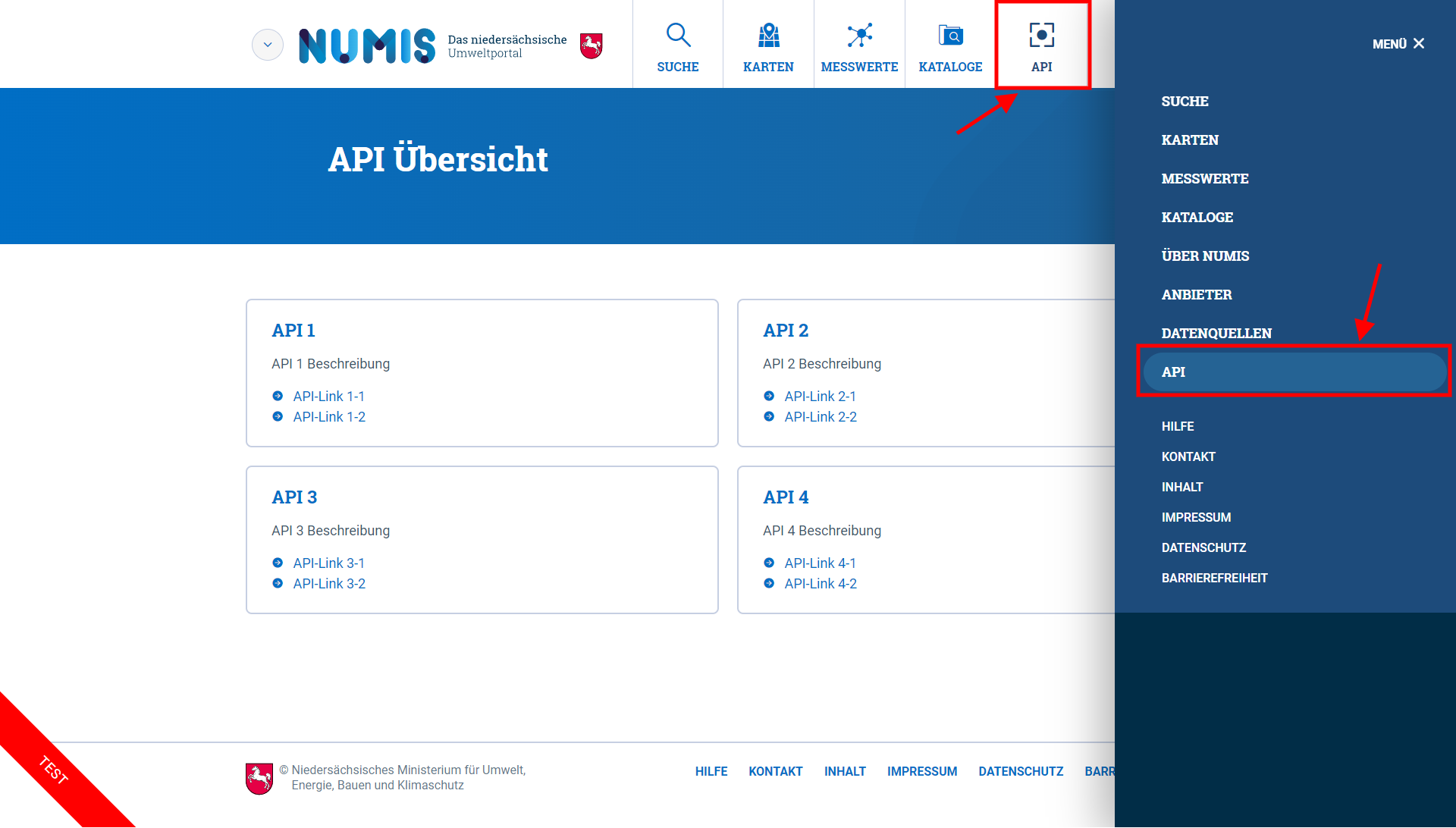Click the Niedersachsen coat of arms in header
Viewport: 1456px width, 828px height.
click(591, 44)
